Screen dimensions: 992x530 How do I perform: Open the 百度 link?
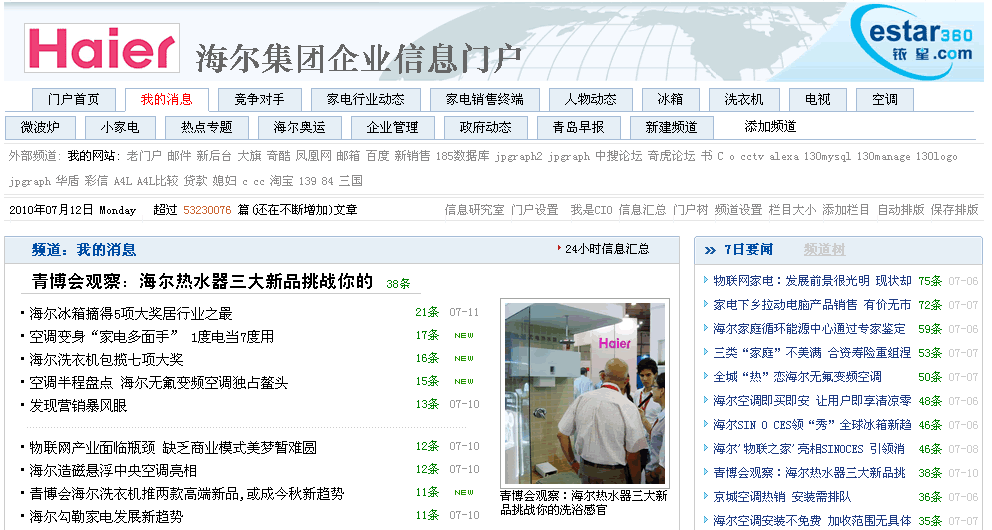[x=377, y=156]
